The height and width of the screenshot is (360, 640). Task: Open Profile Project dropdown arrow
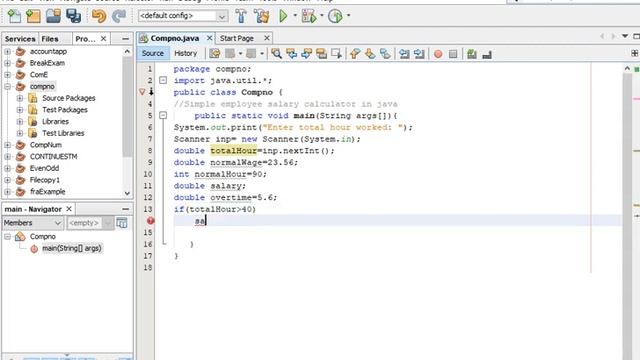tap(348, 16)
